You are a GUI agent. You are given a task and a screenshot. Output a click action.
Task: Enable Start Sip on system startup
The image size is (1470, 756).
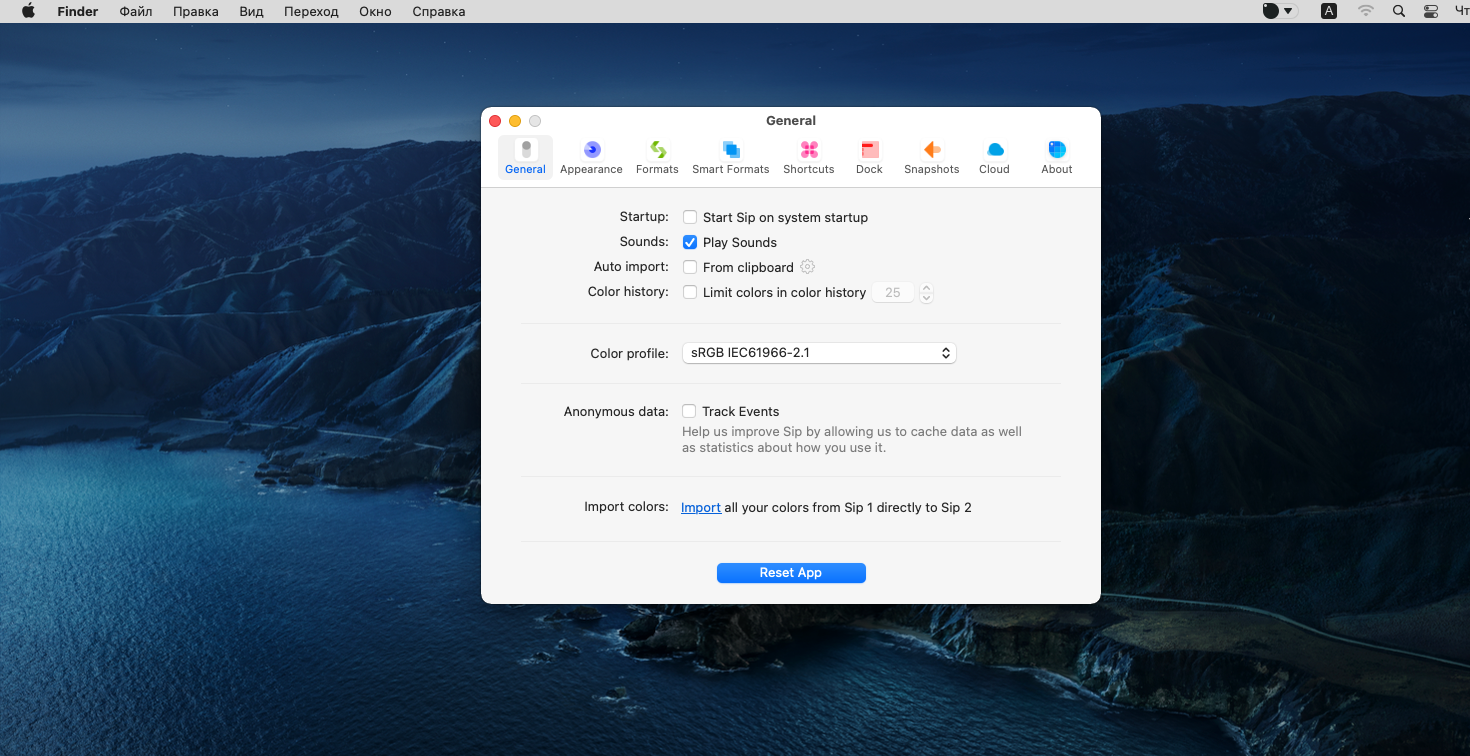tap(690, 217)
